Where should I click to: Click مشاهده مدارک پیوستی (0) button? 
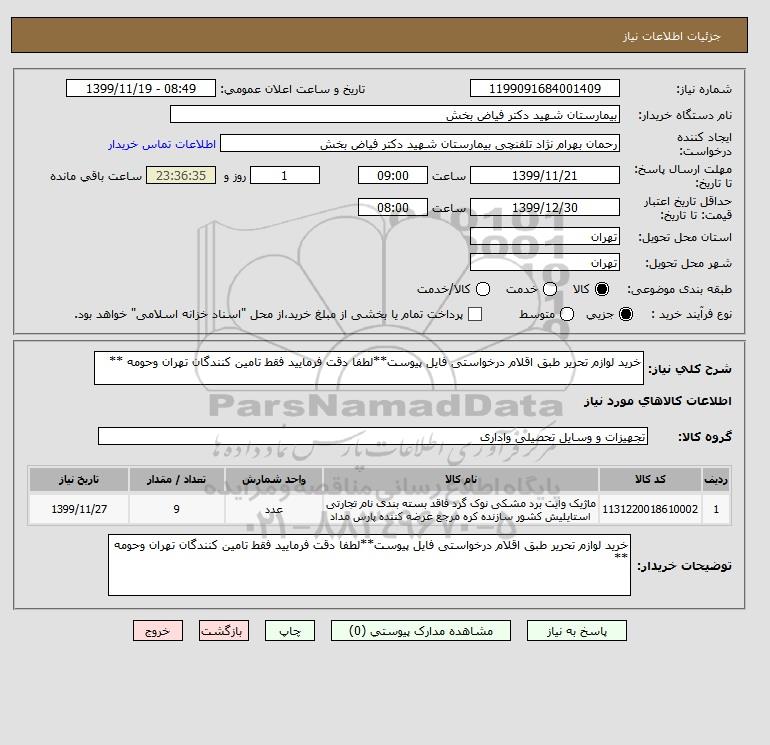point(421,631)
